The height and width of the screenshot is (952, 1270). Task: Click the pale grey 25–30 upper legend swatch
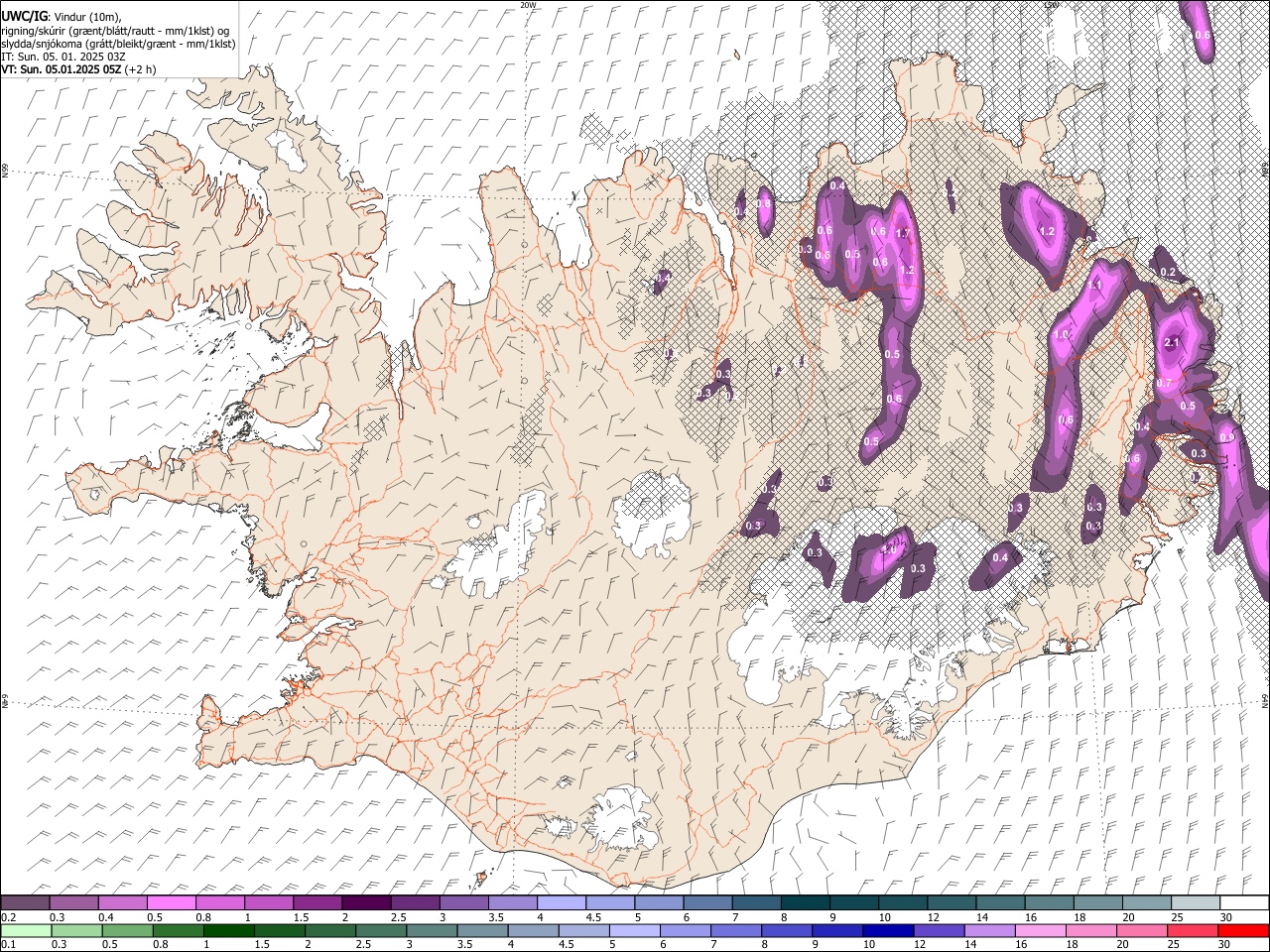click(x=1194, y=903)
